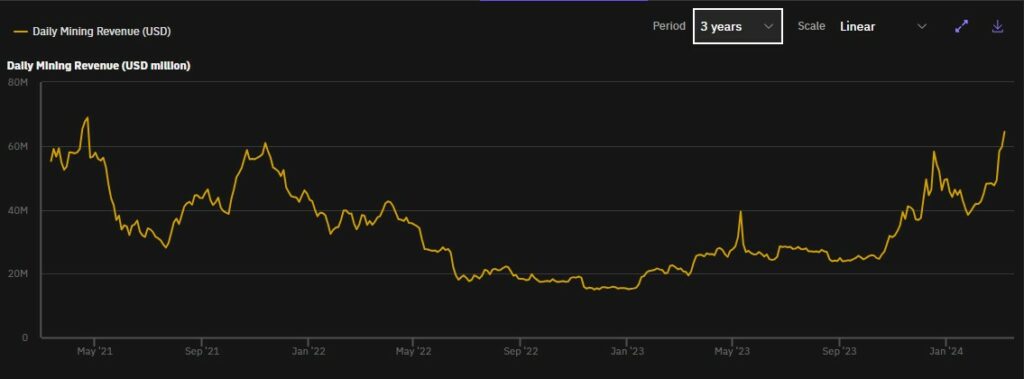Viewport: 1024px width, 379px height.
Task: Click the Jan '24 x-axis label
Action: coord(945,352)
